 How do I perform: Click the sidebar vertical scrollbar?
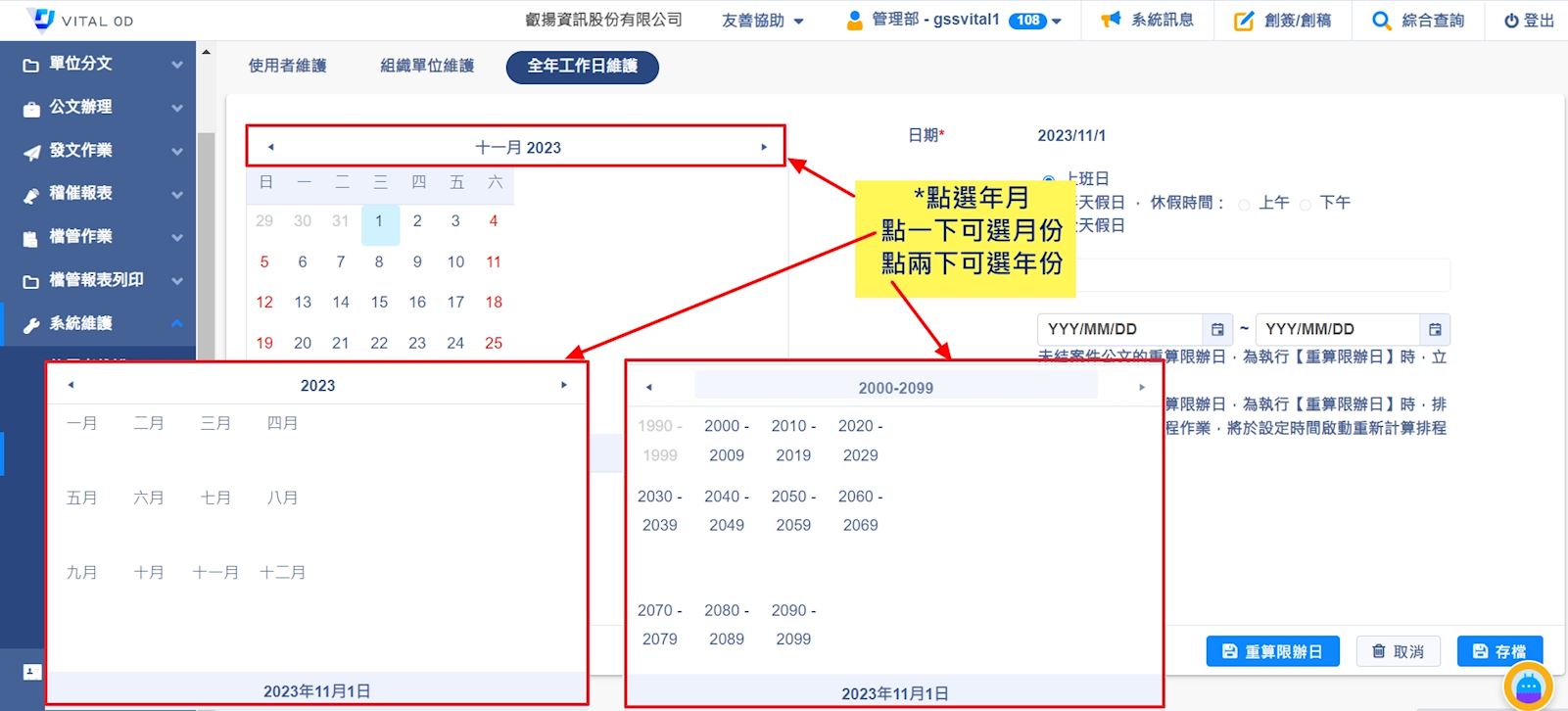pyautogui.click(x=206, y=245)
